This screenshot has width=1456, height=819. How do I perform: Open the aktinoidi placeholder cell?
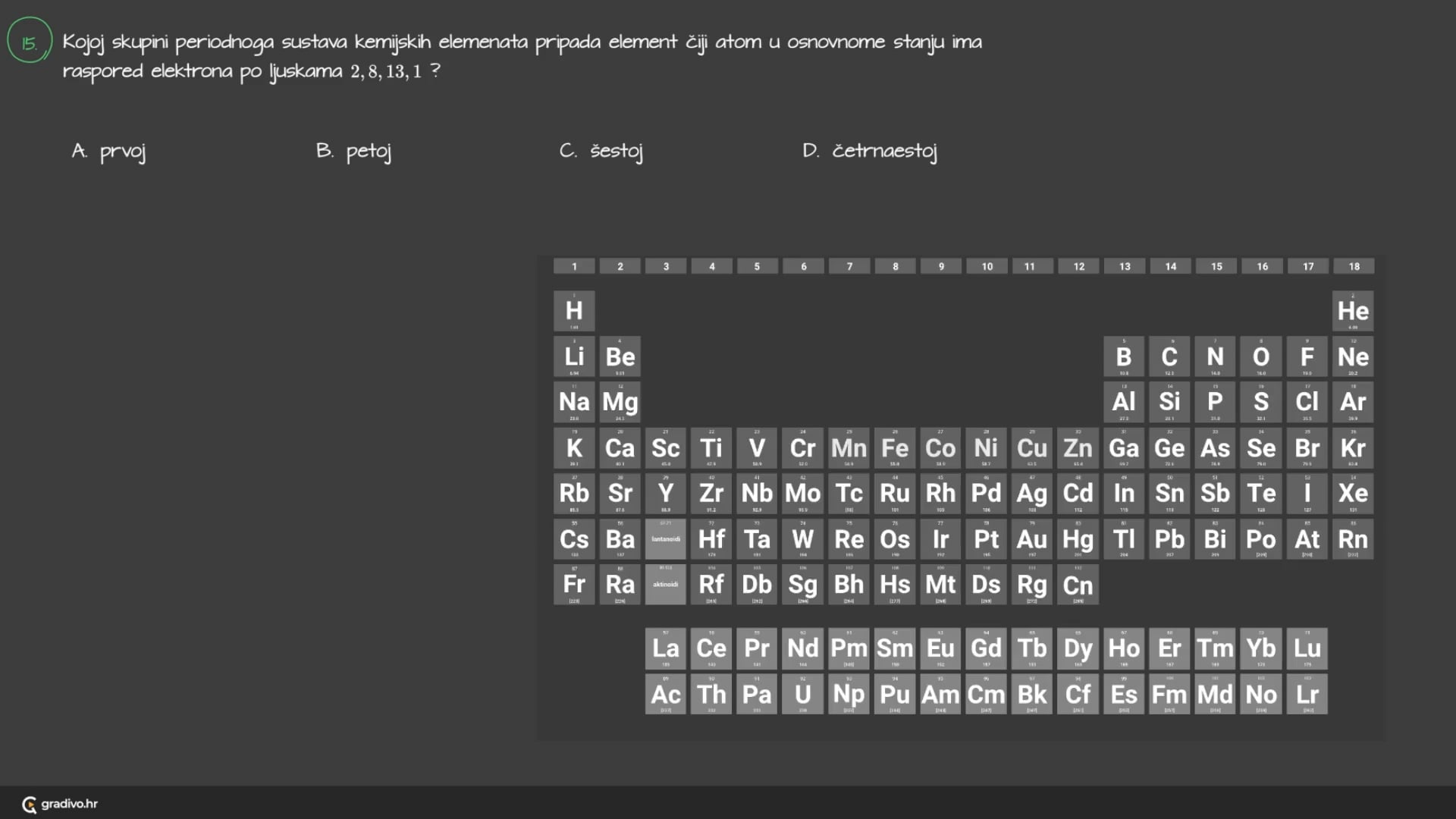(x=666, y=585)
